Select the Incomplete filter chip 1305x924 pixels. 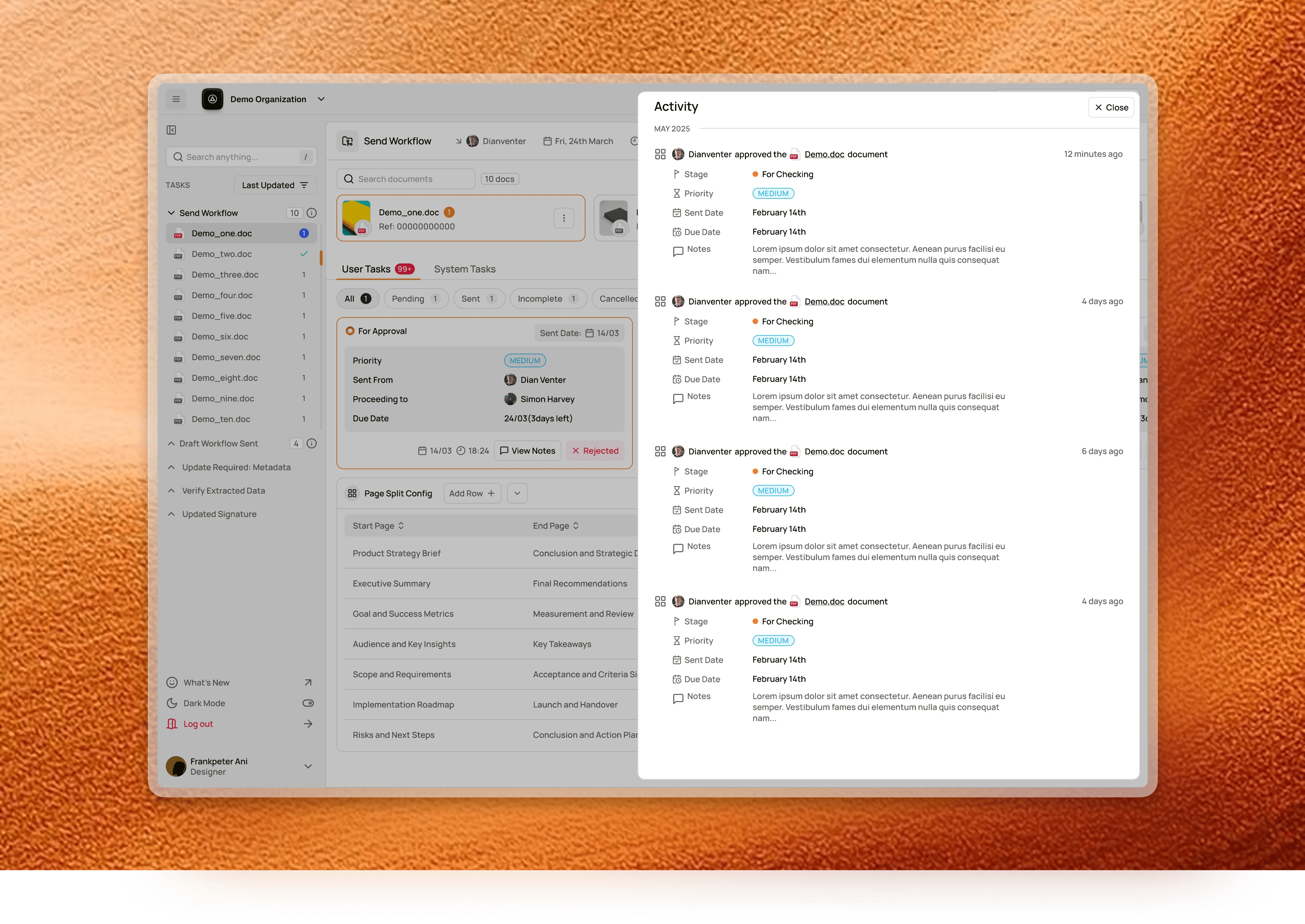click(549, 299)
